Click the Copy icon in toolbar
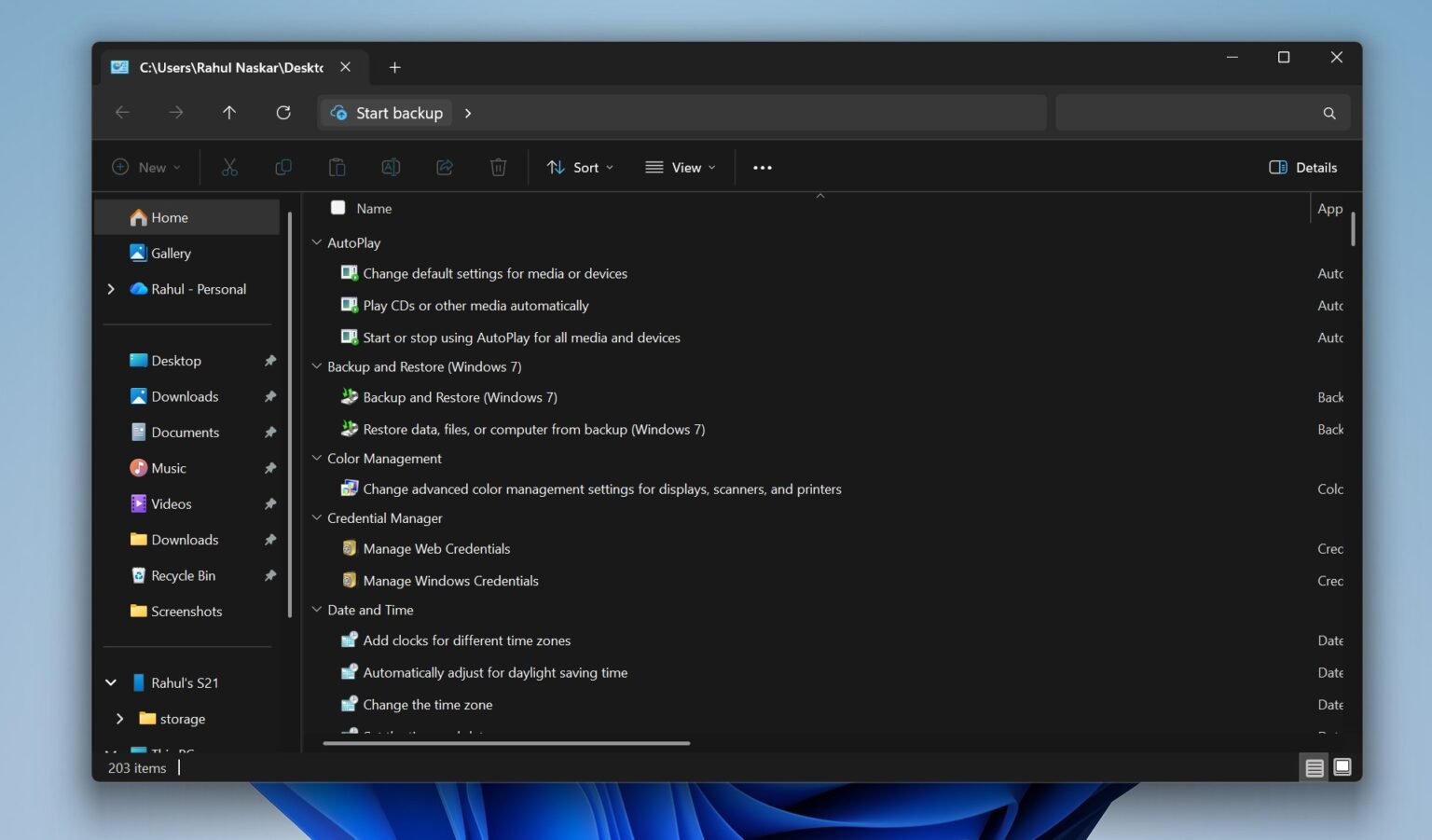 [x=283, y=168]
